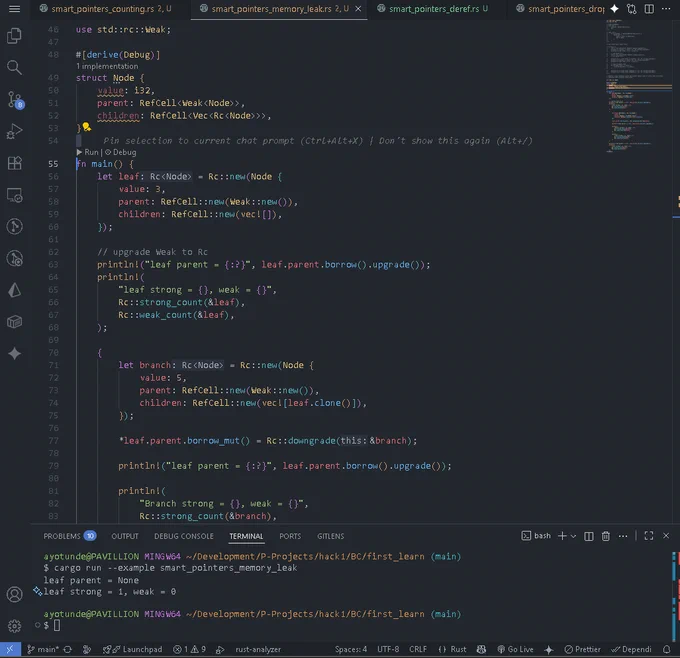Open the Remote Explorer view
This screenshot has width=680, height=658.
(x=14, y=195)
